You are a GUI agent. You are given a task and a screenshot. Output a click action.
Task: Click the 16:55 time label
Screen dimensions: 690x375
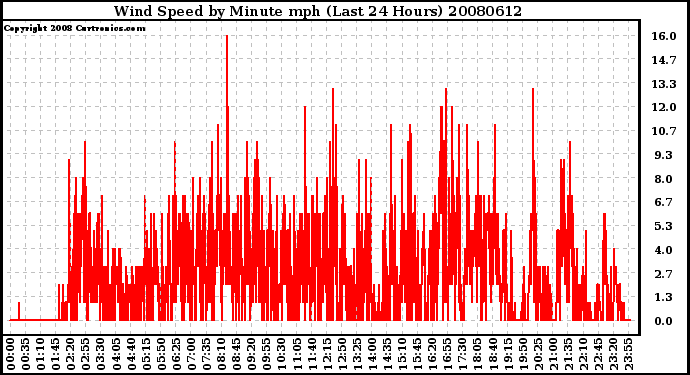(x=447, y=355)
